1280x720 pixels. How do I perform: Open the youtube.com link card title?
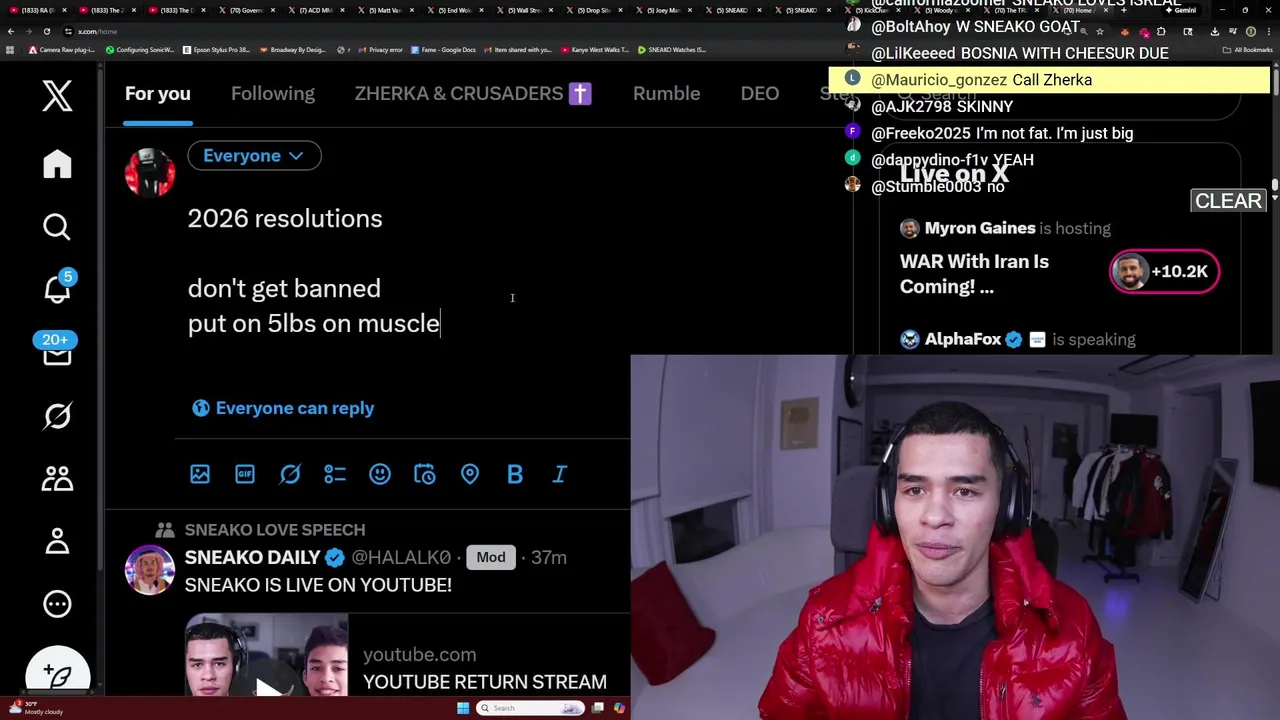(x=484, y=681)
